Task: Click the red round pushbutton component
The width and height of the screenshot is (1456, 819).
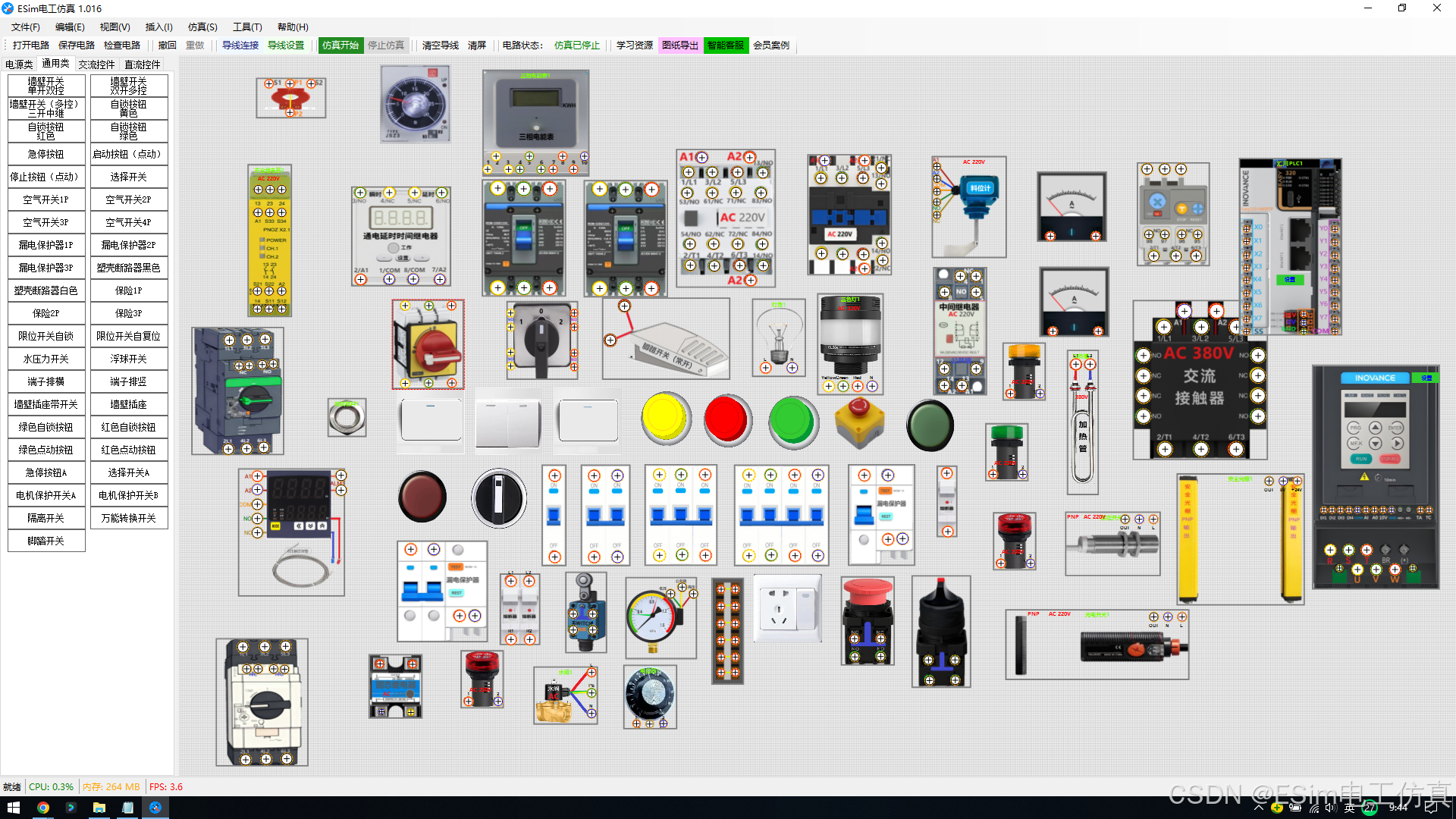Action: [x=727, y=419]
